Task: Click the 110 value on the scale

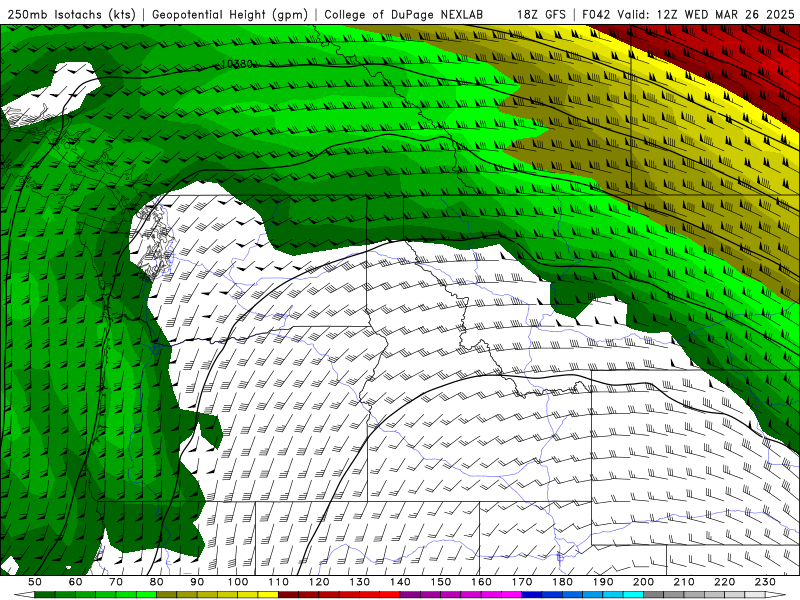Action: click(x=279, y=582)
